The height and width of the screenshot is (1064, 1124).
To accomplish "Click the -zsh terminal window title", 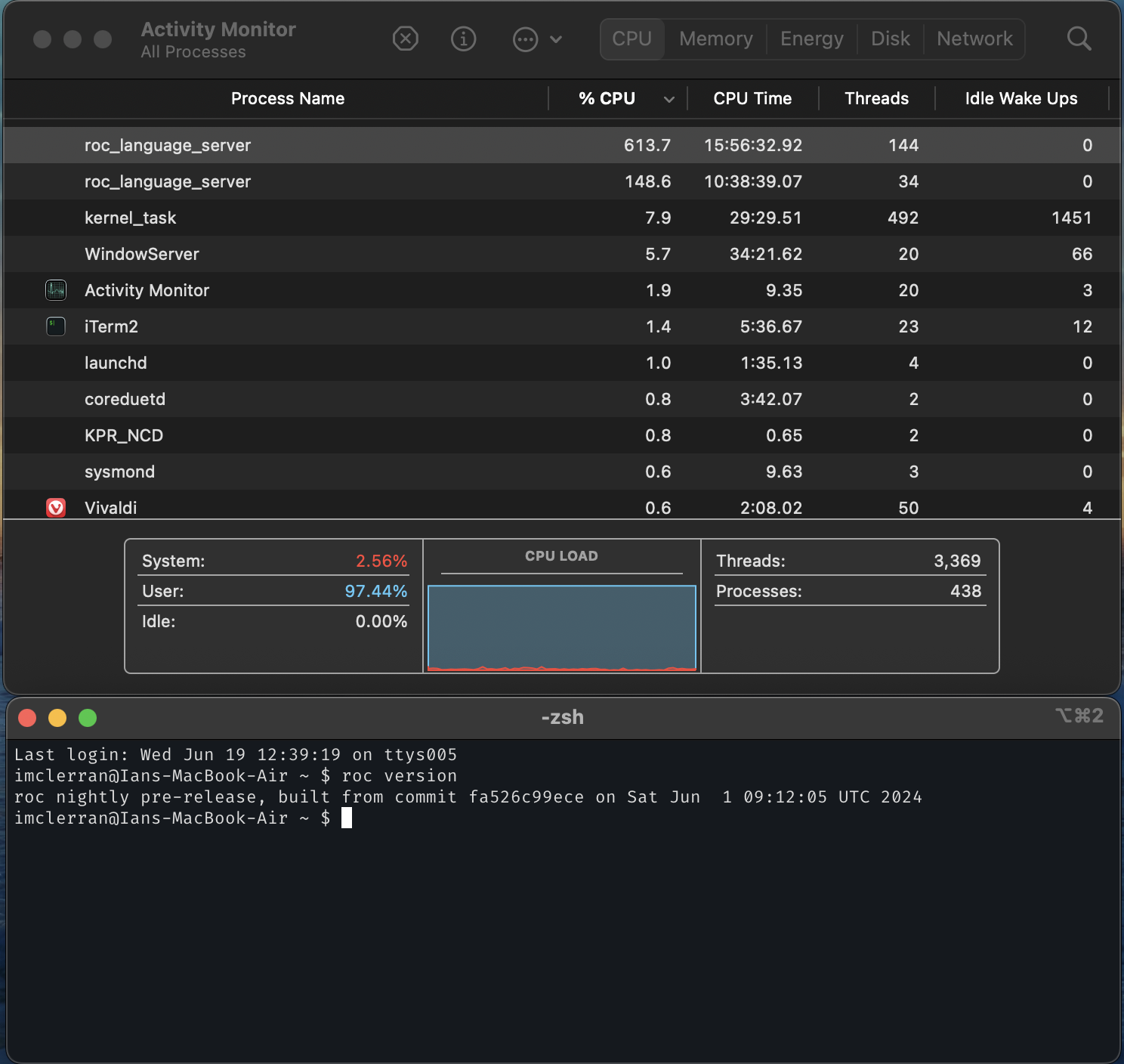I will [562, 717].
